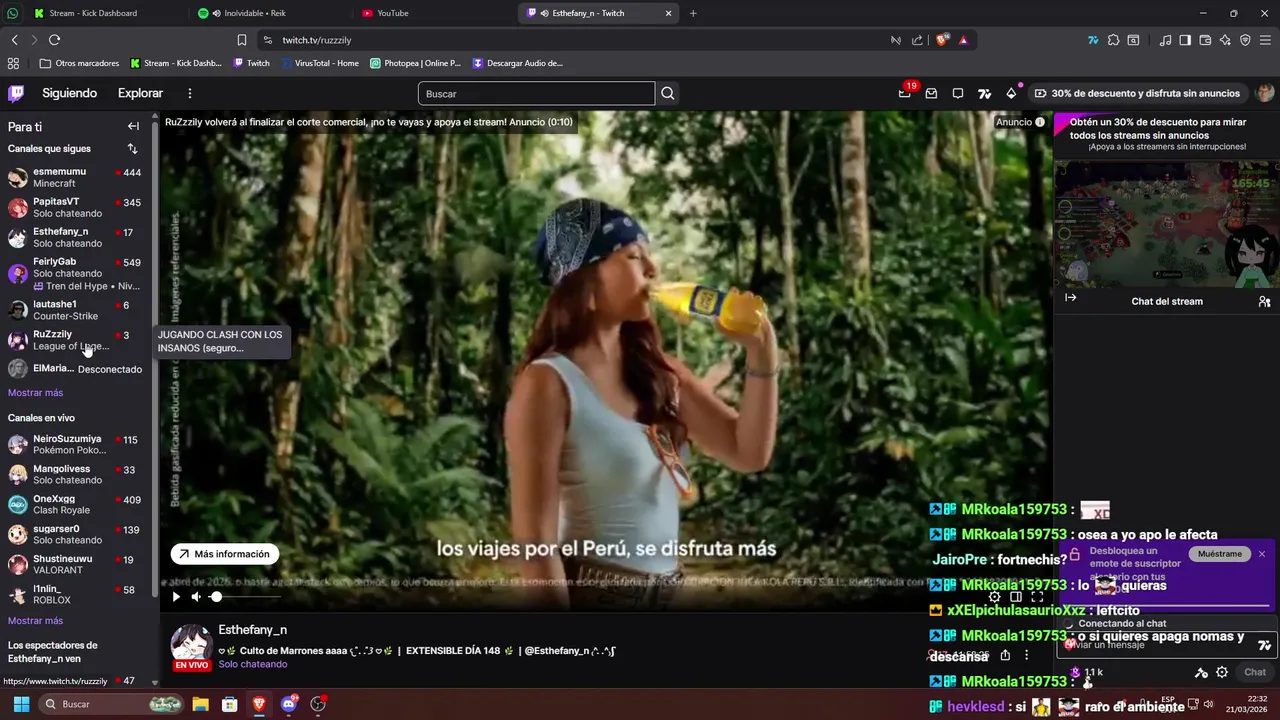Bookmark this page in address bar
This screenshot has width=1280, height=720.
coord(242,40)
